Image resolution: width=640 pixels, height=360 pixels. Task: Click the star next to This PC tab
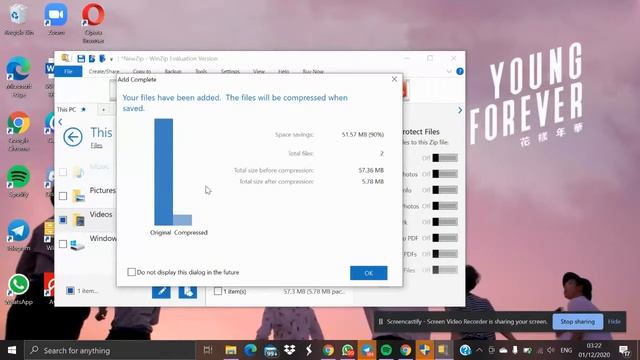click(x=83, y=109)
